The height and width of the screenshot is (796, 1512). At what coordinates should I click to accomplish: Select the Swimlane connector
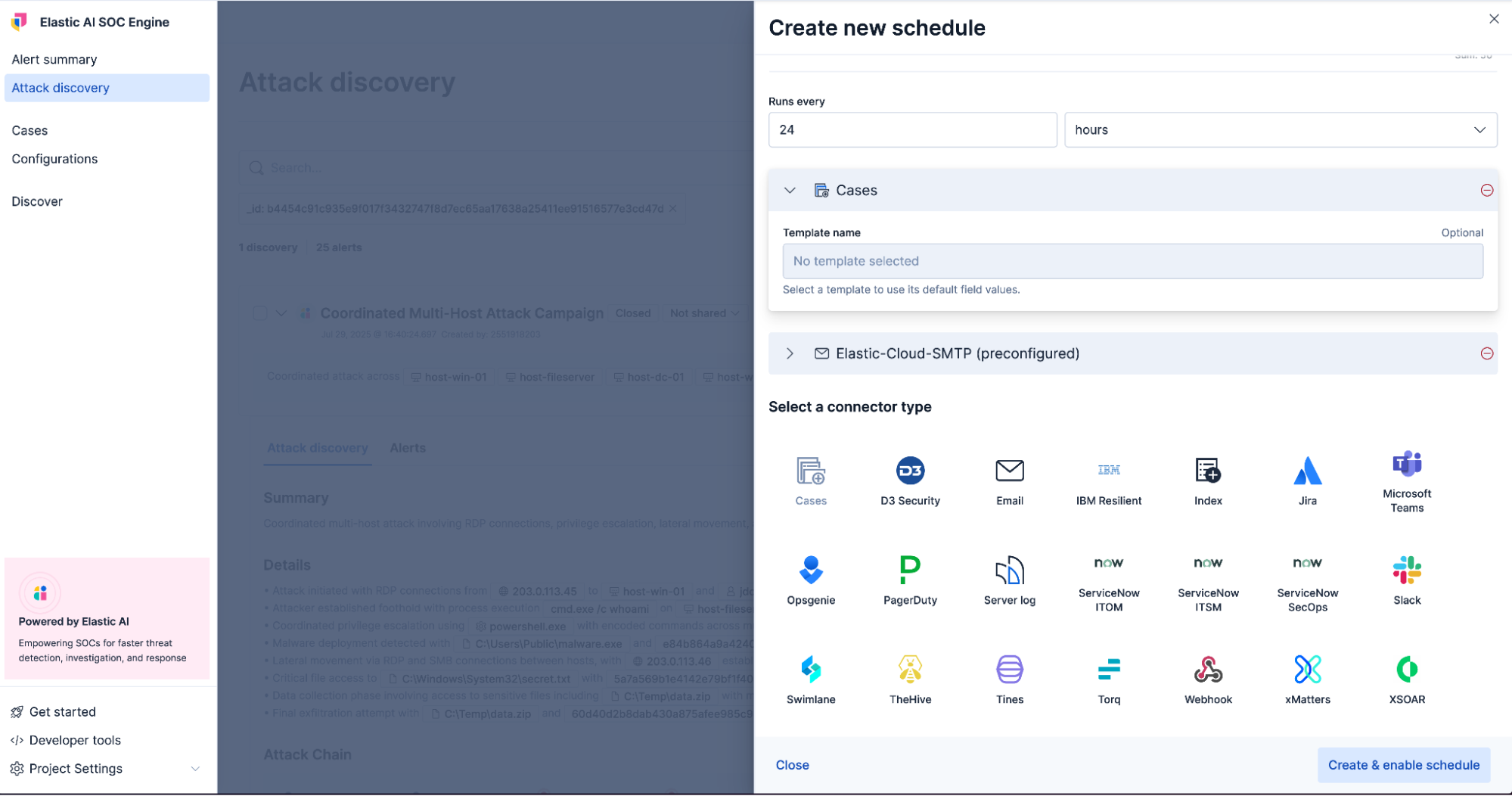pos(811,679)
